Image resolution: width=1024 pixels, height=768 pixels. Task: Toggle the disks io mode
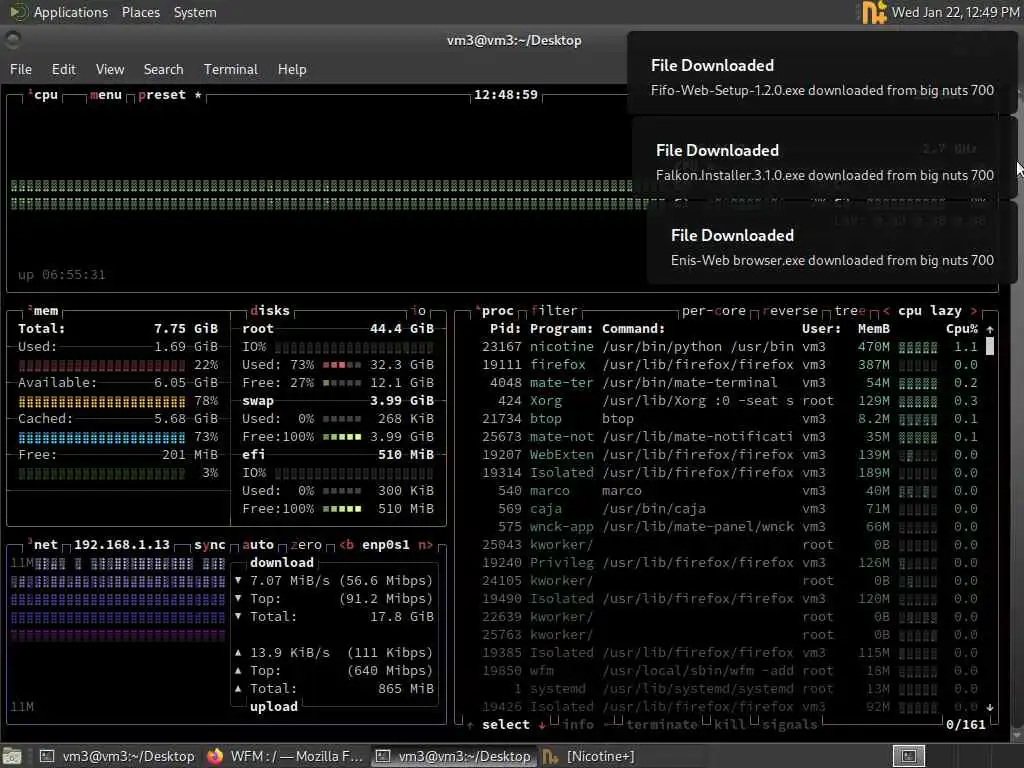[x=419, y=311]
